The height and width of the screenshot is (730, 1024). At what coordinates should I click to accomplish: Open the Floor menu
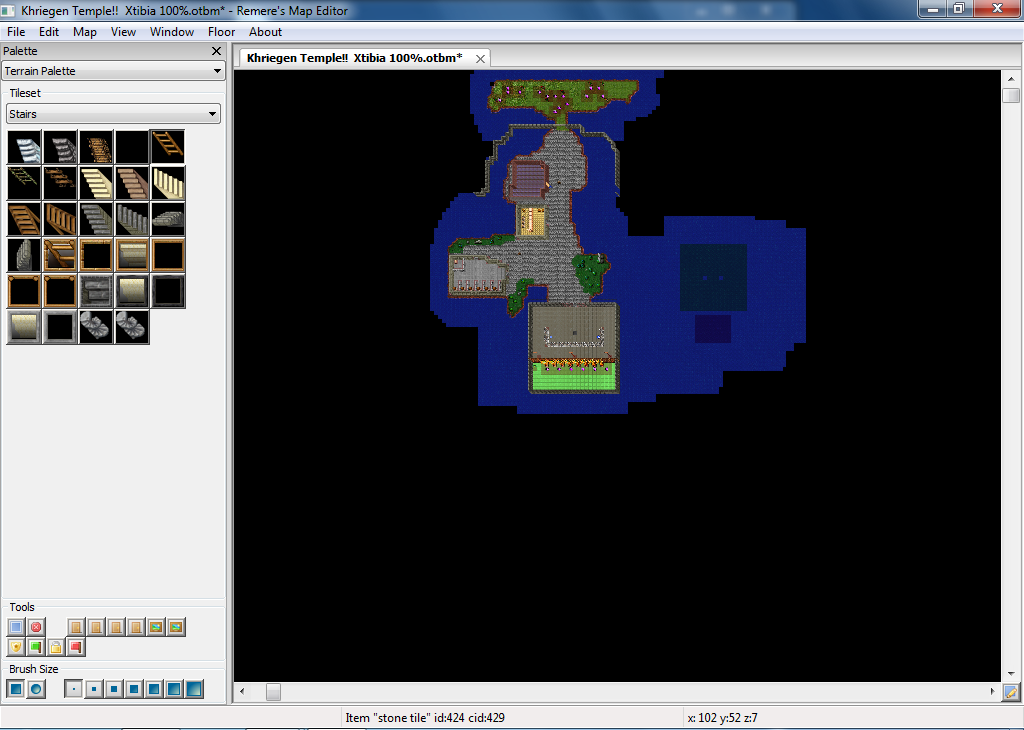click(x=221, y=32)
